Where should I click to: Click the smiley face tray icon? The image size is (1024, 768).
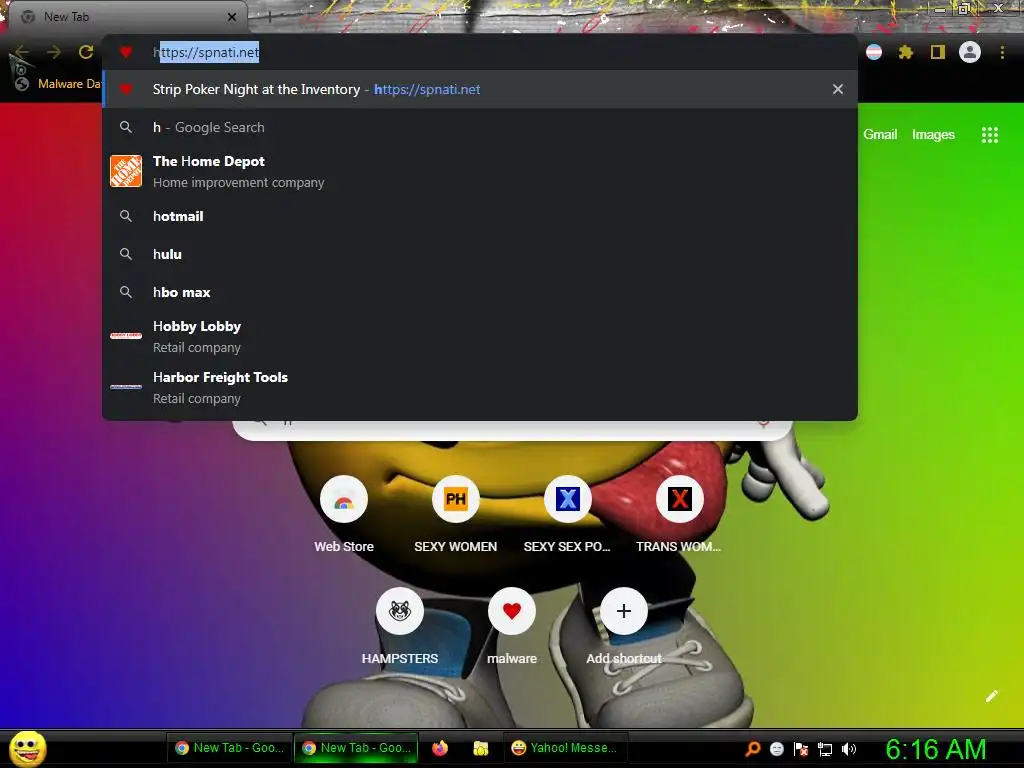tap(777, 749)
